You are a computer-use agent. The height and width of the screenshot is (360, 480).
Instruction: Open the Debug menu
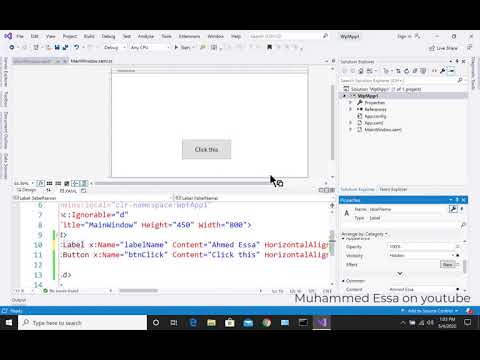[108, 36]
